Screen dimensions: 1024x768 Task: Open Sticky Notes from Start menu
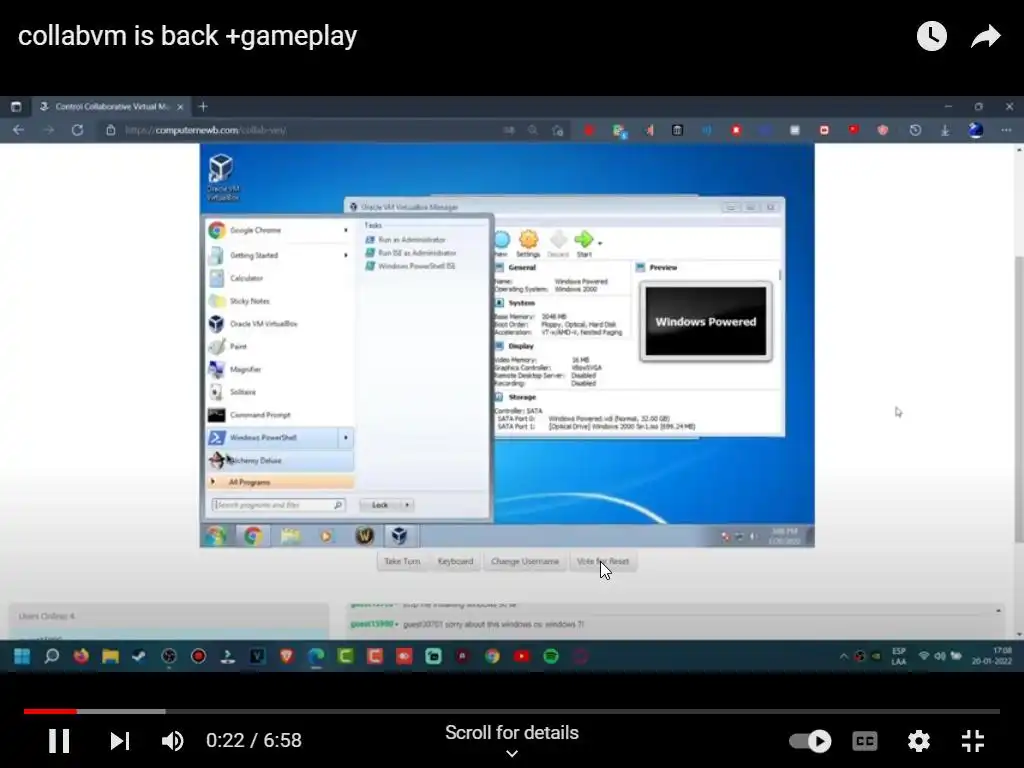point(280,301)
